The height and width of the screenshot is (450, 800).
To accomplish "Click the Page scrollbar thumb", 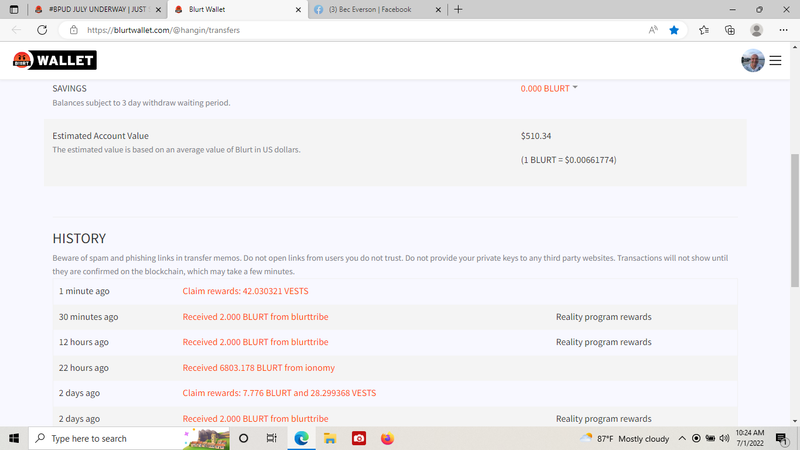I will click(x=795, y=220).
